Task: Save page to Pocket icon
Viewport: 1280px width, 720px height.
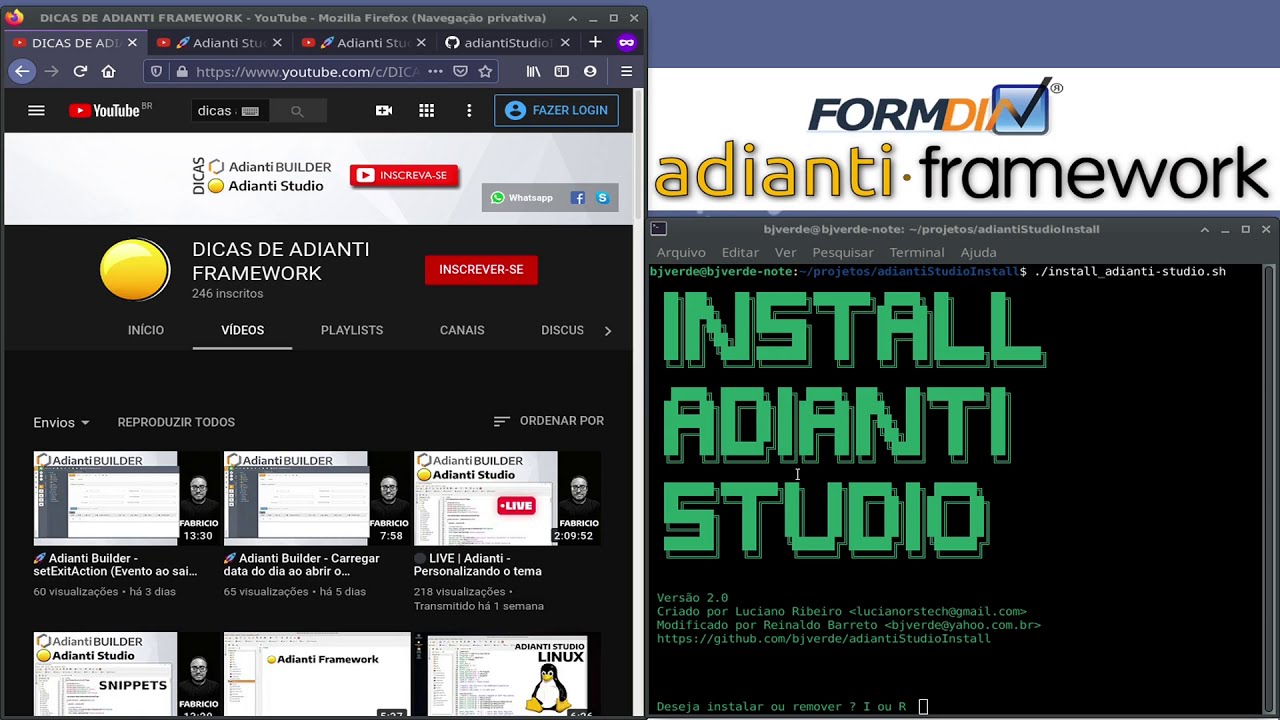Action: point(460,71)
